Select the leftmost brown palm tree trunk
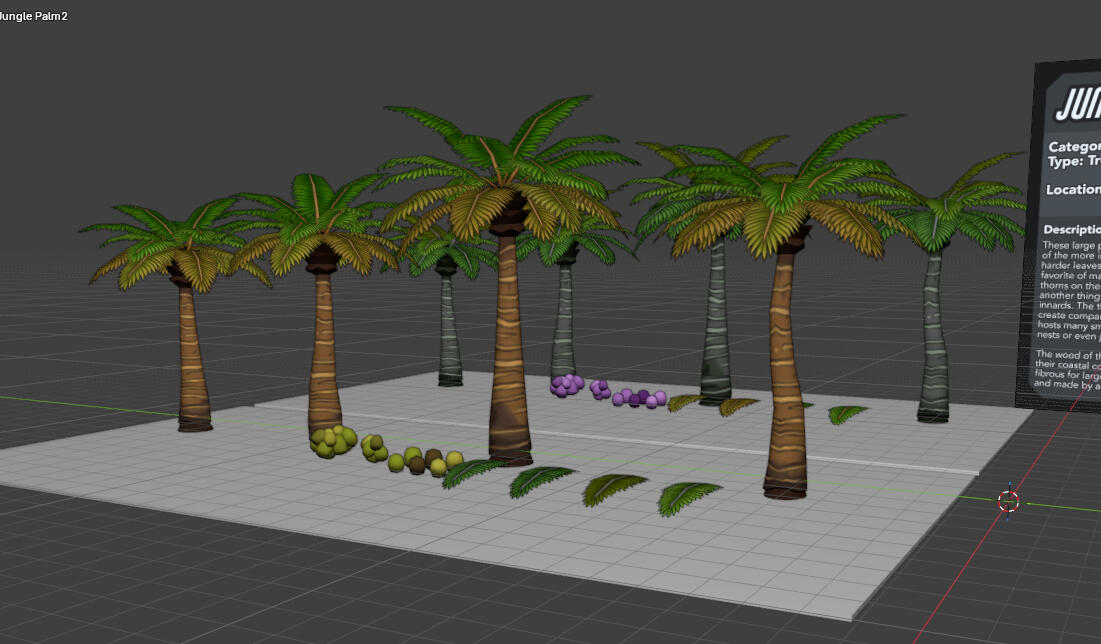1101x644 pixels. pyautogui.click(x=192, y=358)
